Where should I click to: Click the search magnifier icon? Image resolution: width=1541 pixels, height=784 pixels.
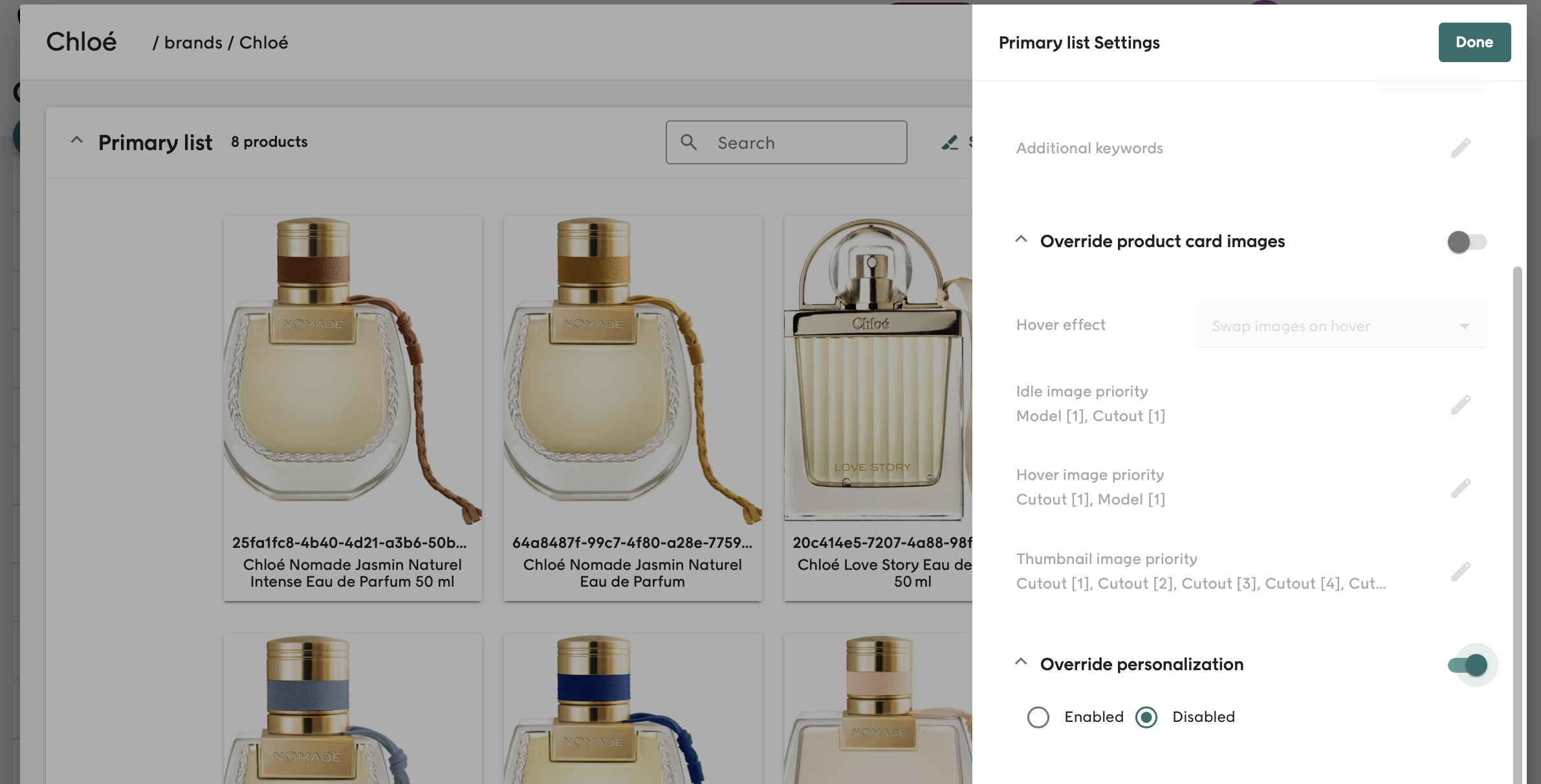(x=689, y=142)
